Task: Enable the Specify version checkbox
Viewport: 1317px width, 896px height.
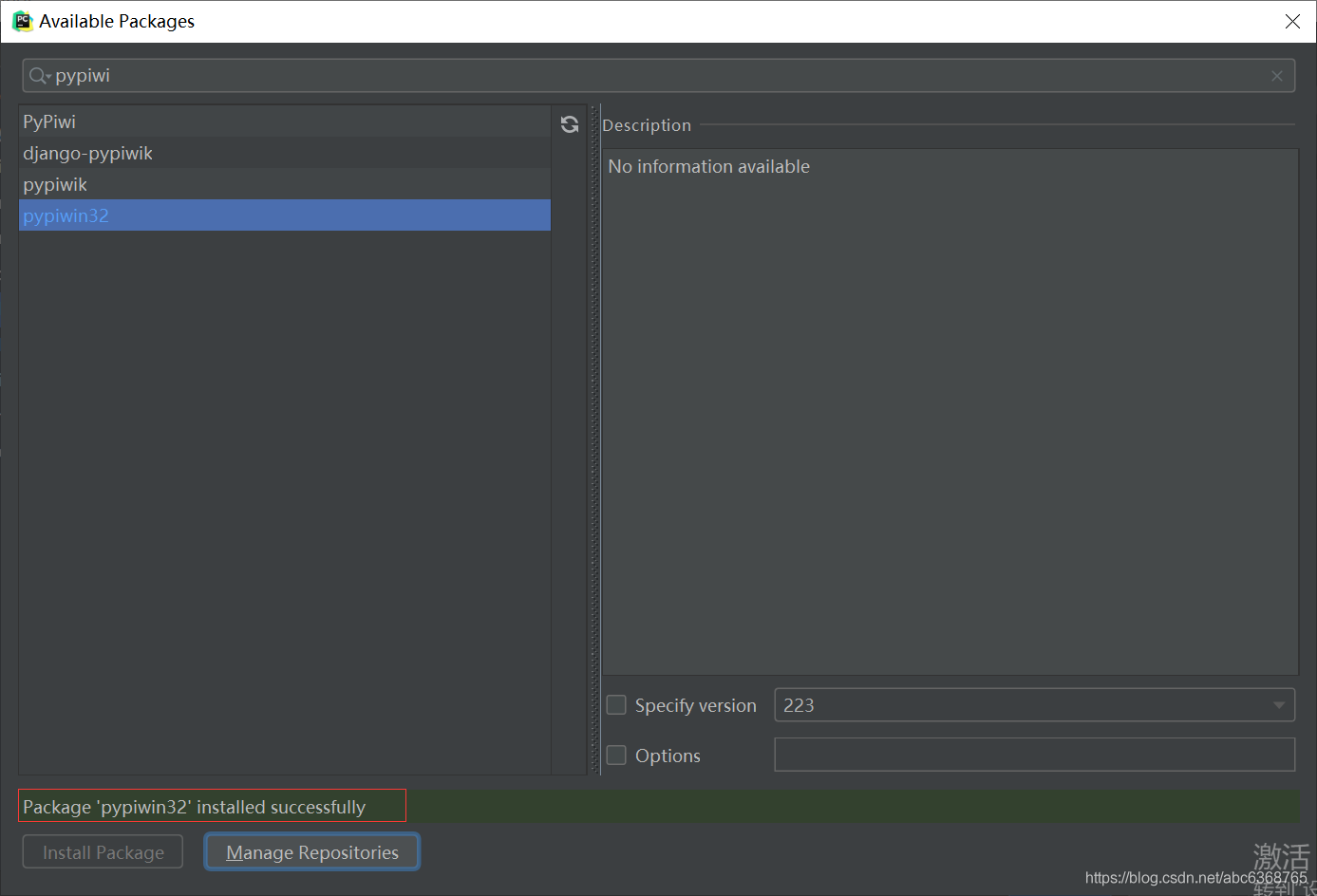Action: pos(616,705)
